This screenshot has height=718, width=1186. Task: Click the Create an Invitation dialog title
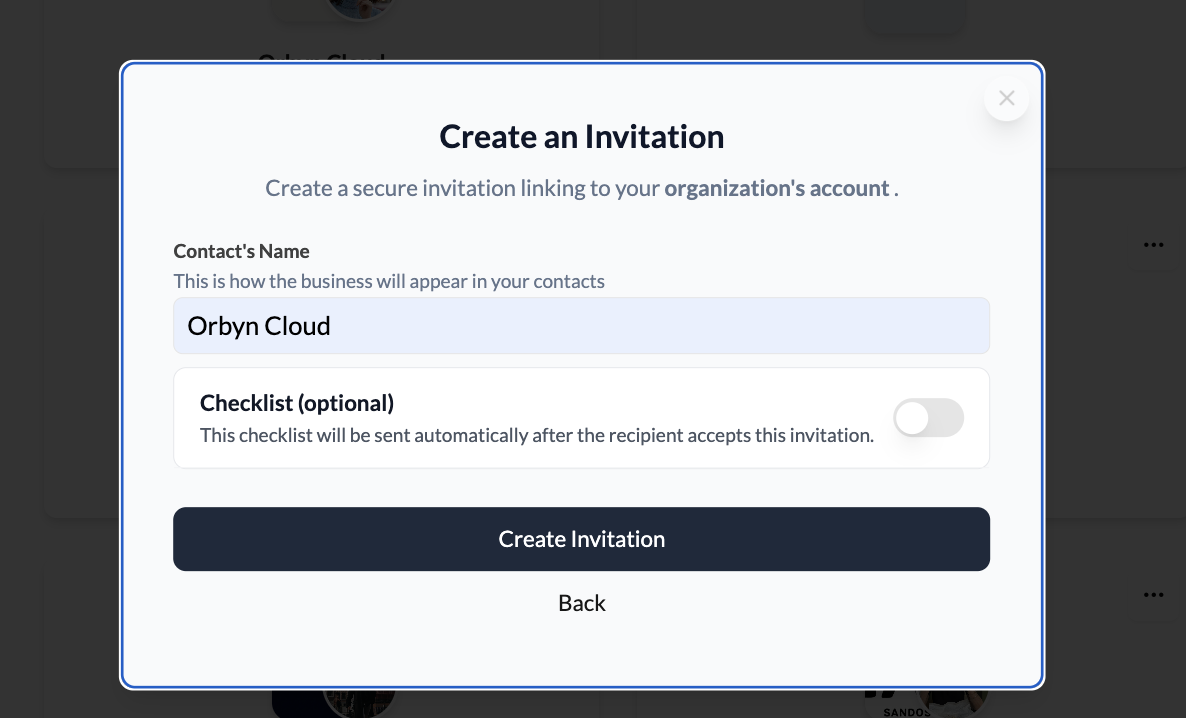tap(581, 136)
